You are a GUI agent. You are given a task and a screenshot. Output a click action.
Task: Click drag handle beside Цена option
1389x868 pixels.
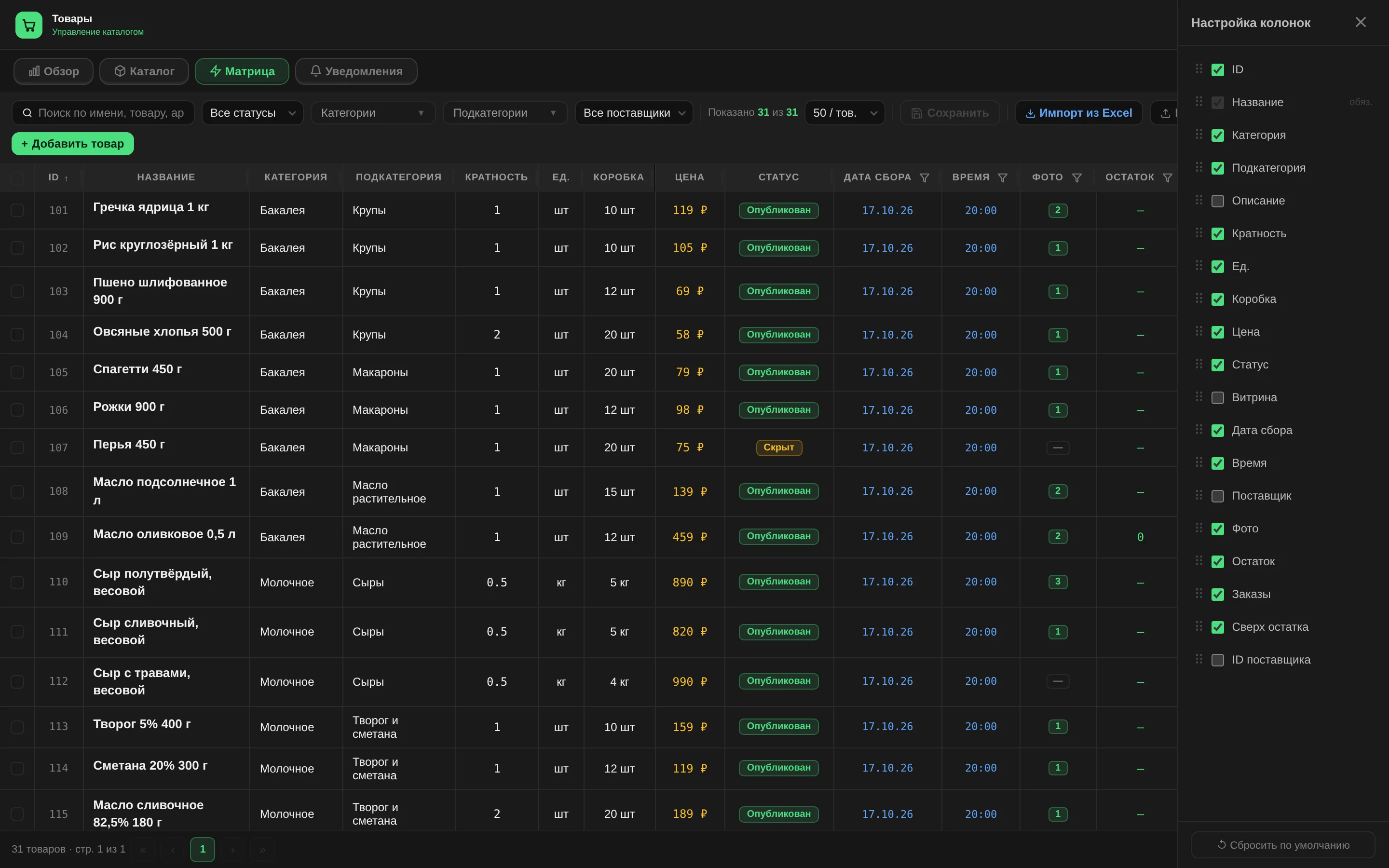1198,331
